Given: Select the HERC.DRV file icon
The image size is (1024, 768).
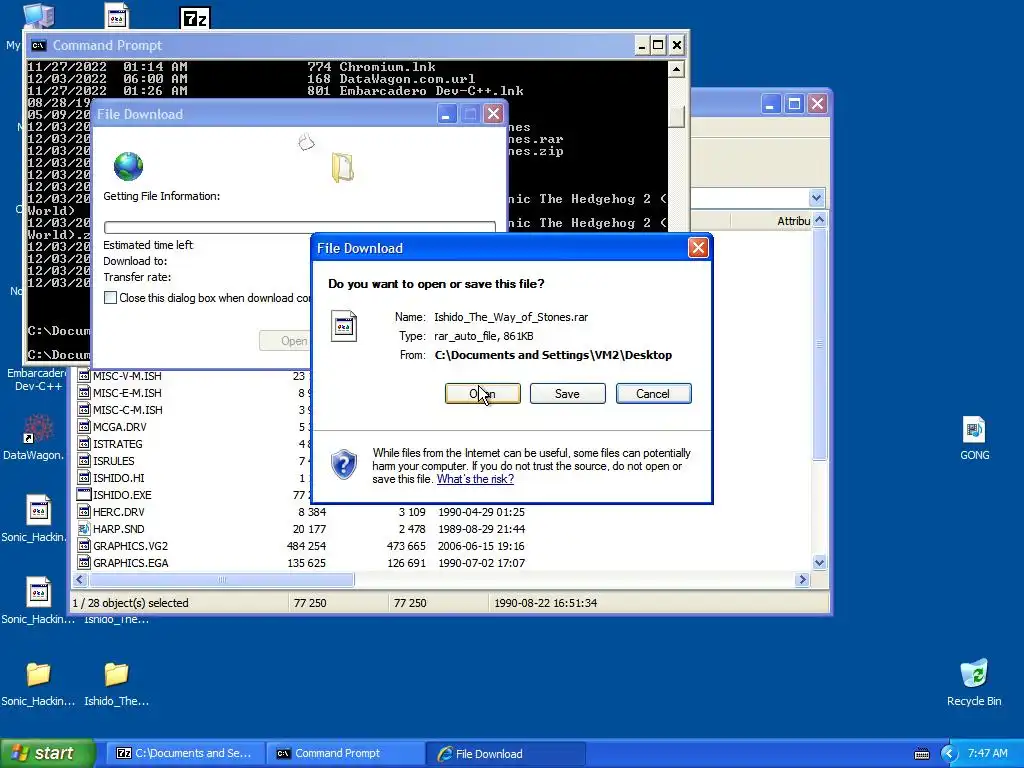Looking at the screenshot, I should [x=84, y=512].
